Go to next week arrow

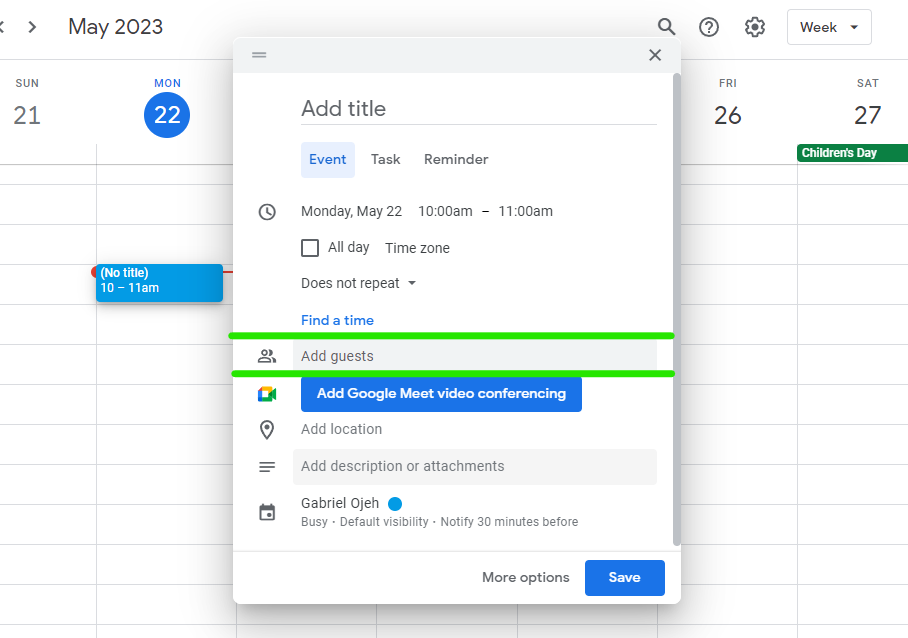click(x=32, y=27)
